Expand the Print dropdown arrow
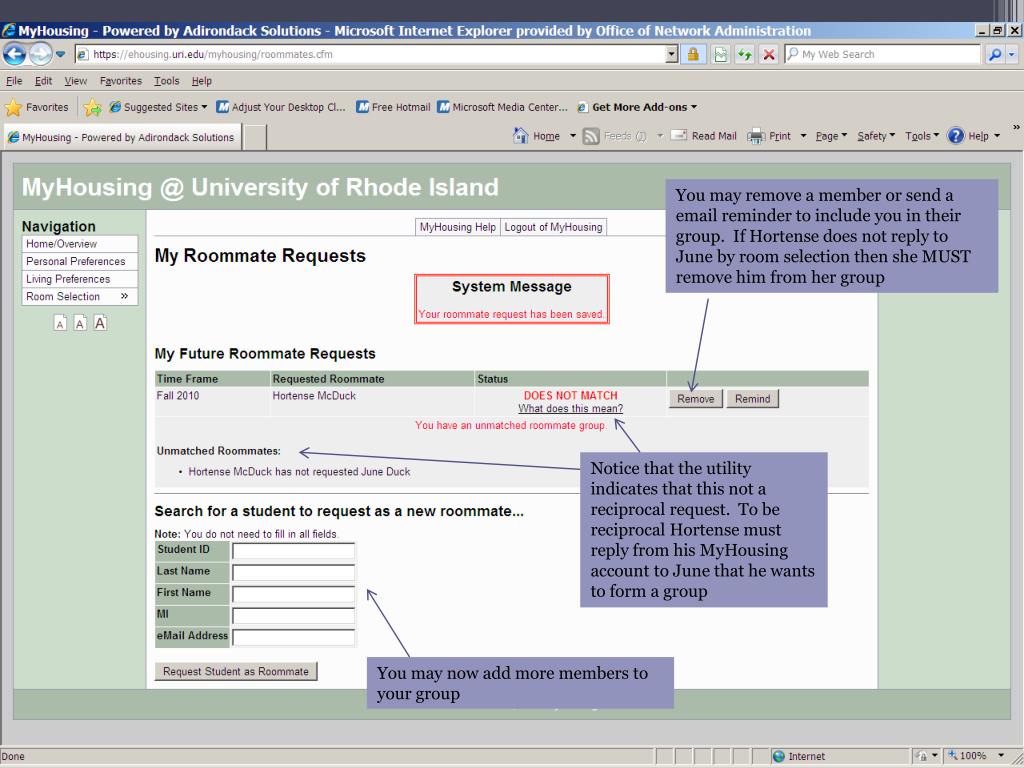Viewport: 1024px width, 768px height. point(803,136)
